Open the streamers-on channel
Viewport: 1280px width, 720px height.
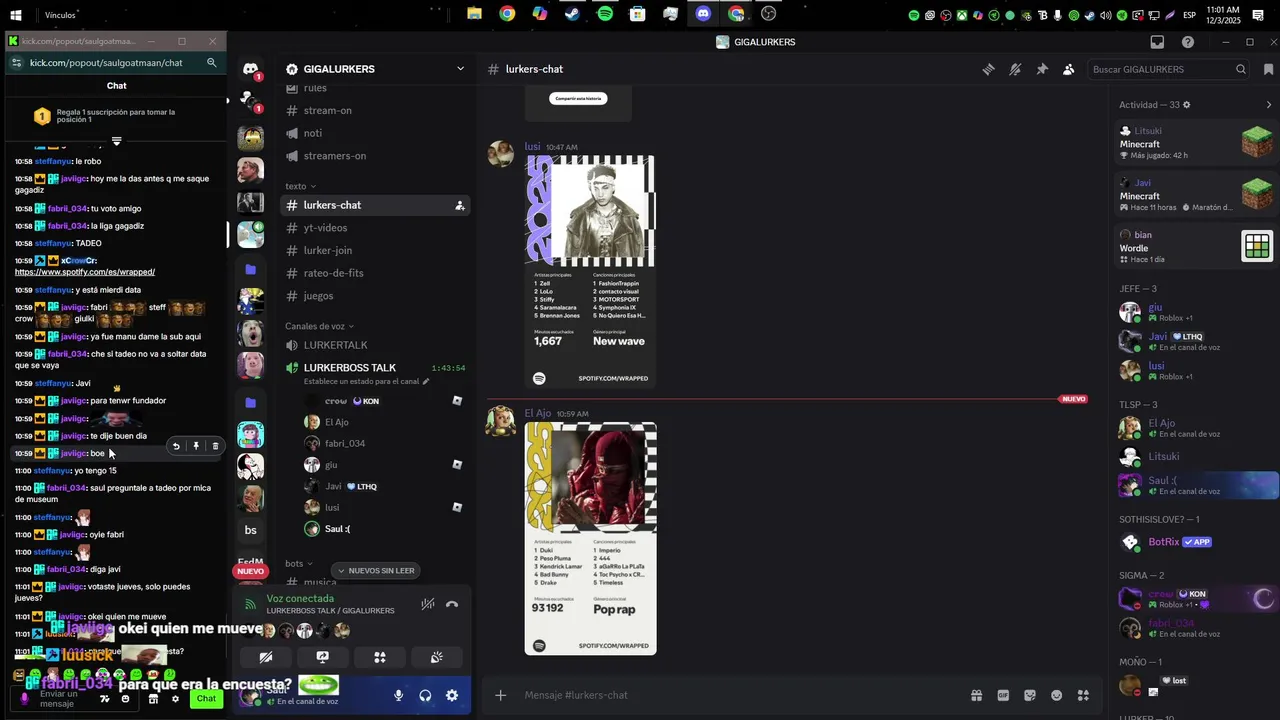click(375, 156)
